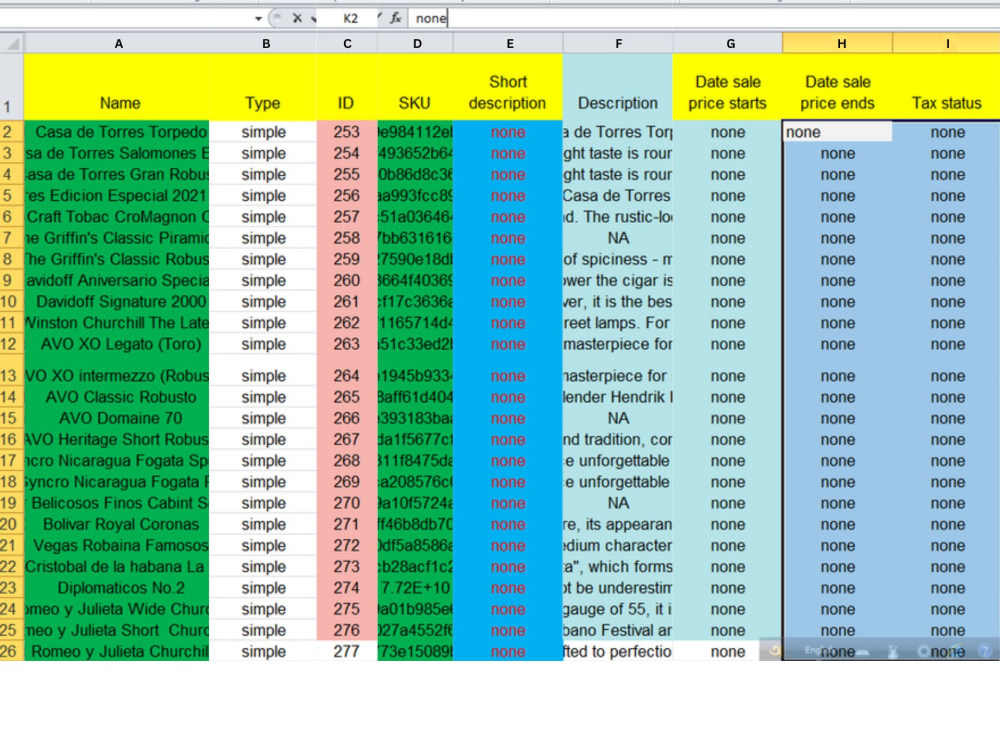Viewport: 1000px width, 750px height.
Task: Select the 'nd tradition, cor' description cell
Action: [x=618, y=439]
